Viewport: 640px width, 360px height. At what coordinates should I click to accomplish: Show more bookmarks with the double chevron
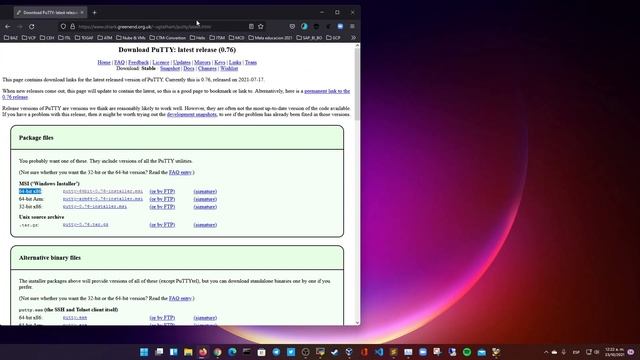point(353,38)
